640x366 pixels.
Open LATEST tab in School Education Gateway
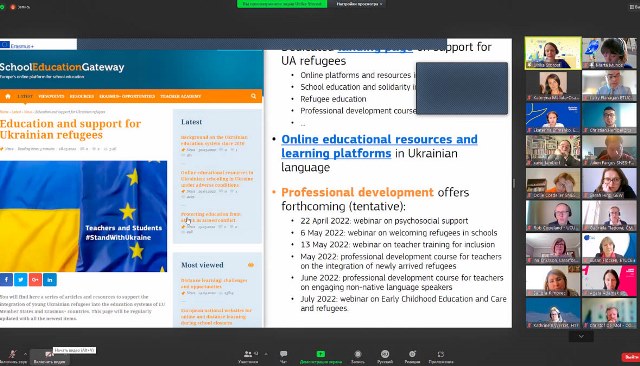click(25, 96)
